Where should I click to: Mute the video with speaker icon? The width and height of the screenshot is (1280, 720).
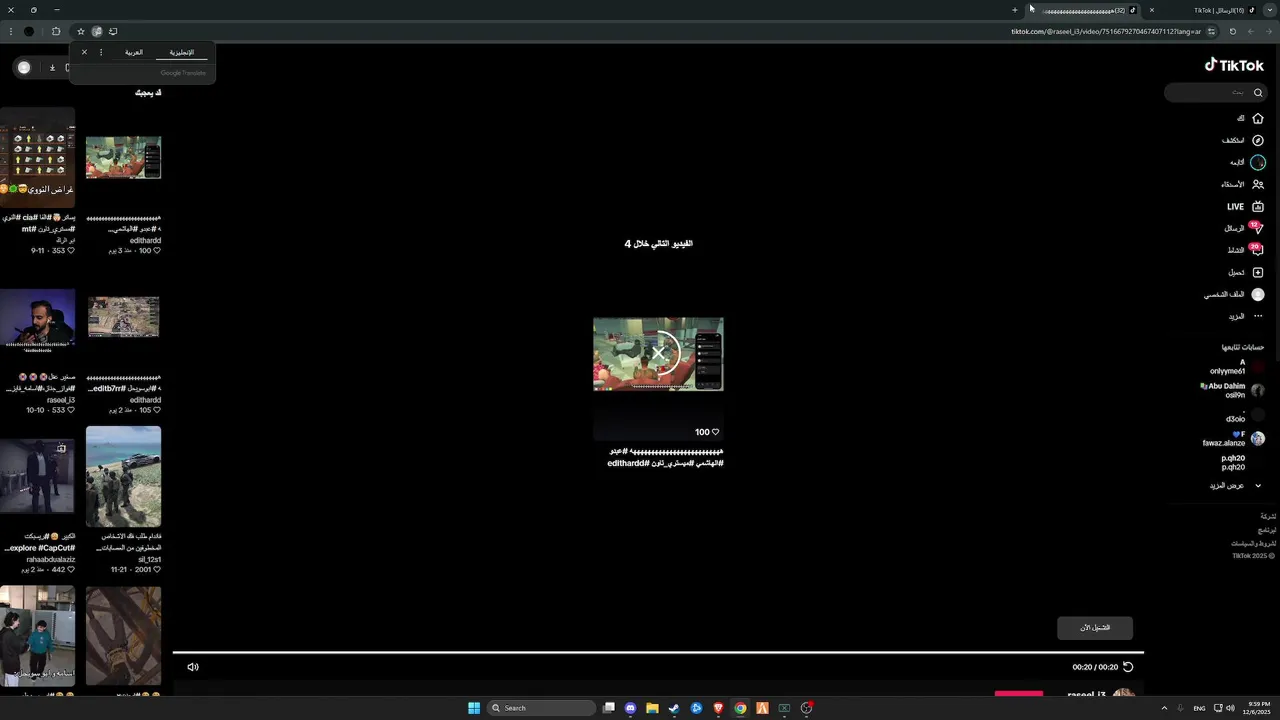coord(193,667)
